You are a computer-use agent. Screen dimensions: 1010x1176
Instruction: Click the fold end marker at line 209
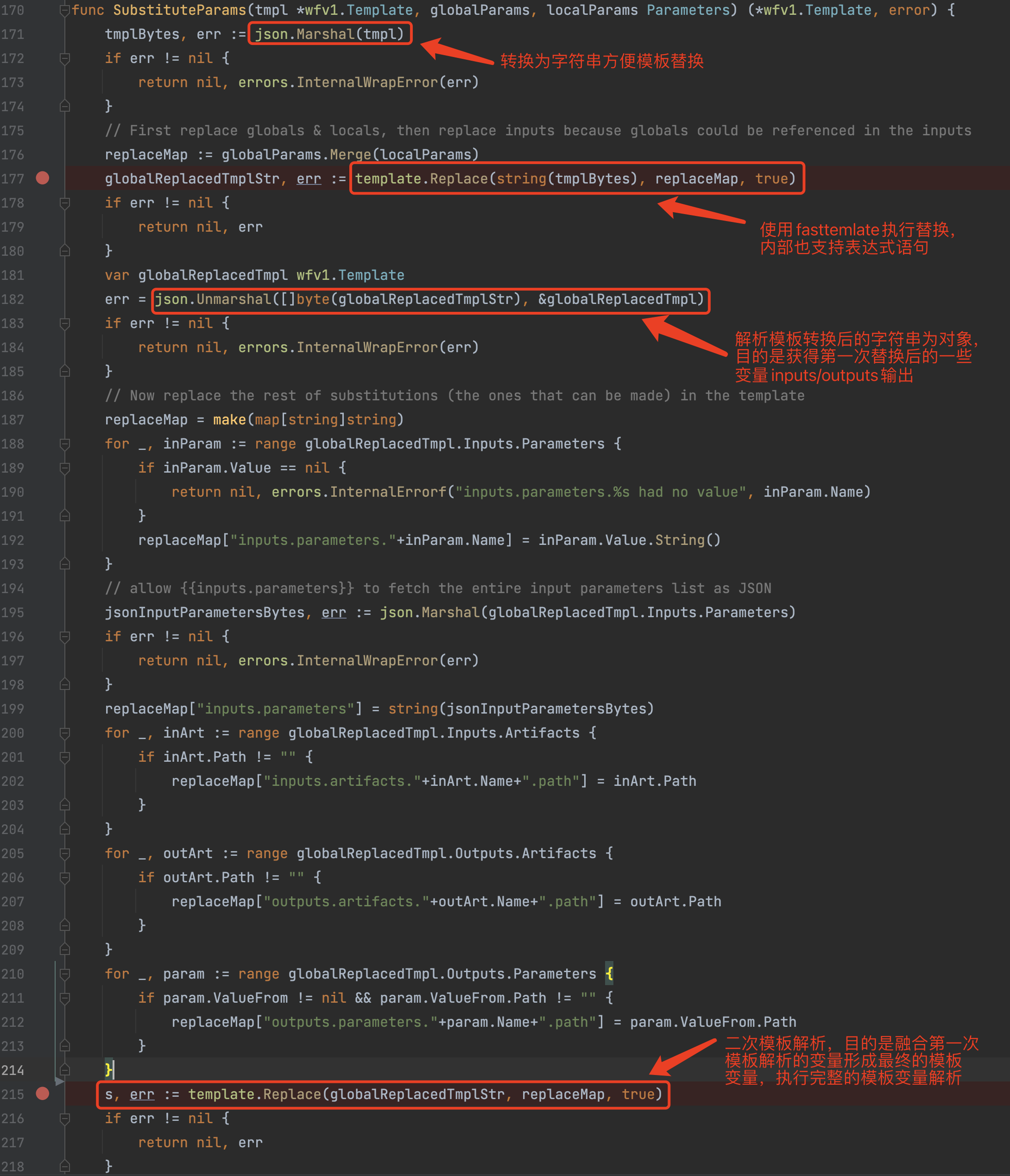pos(65,949)
